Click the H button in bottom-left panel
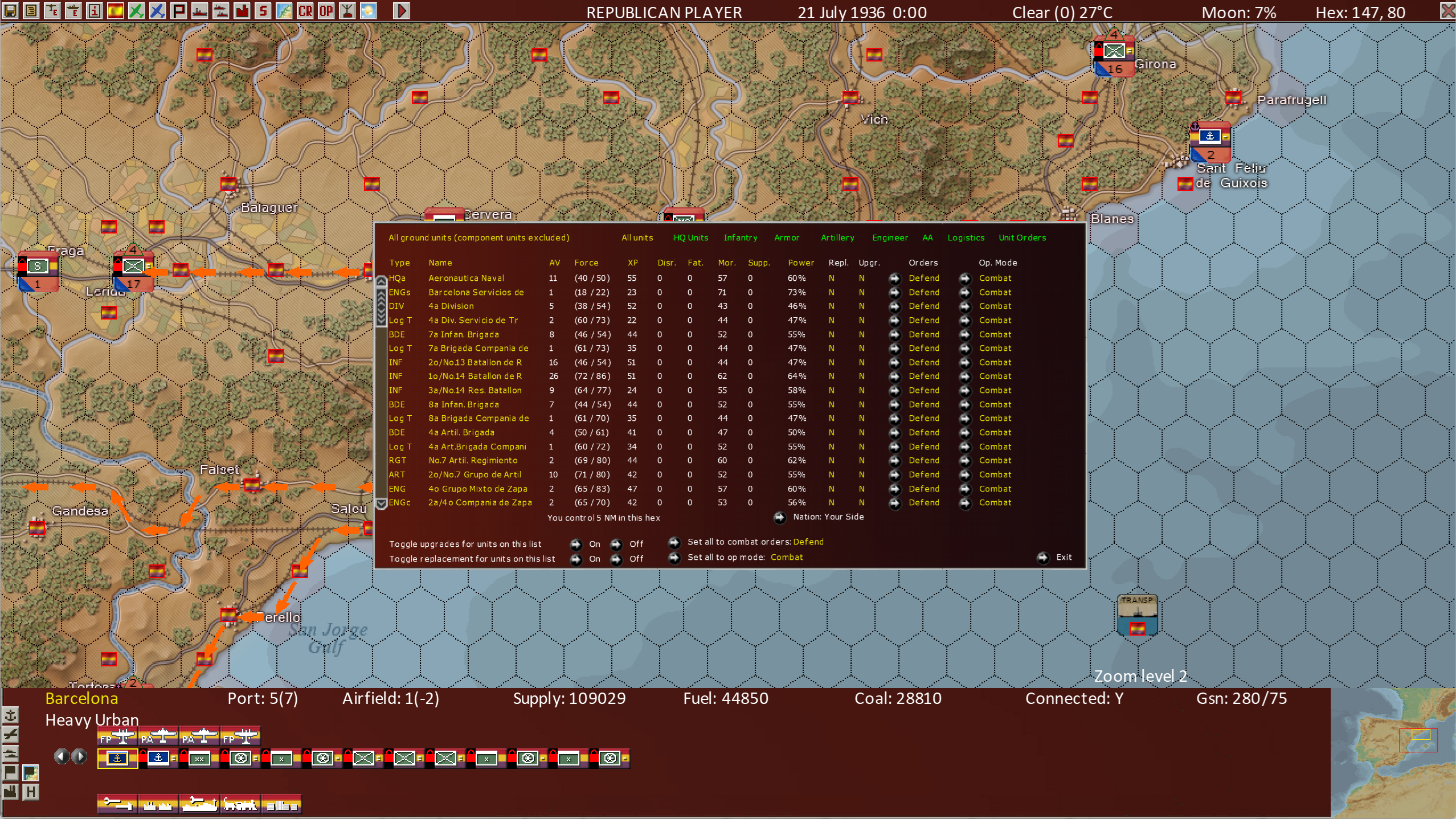The image size is (1456, 819). tap(31, 792)
